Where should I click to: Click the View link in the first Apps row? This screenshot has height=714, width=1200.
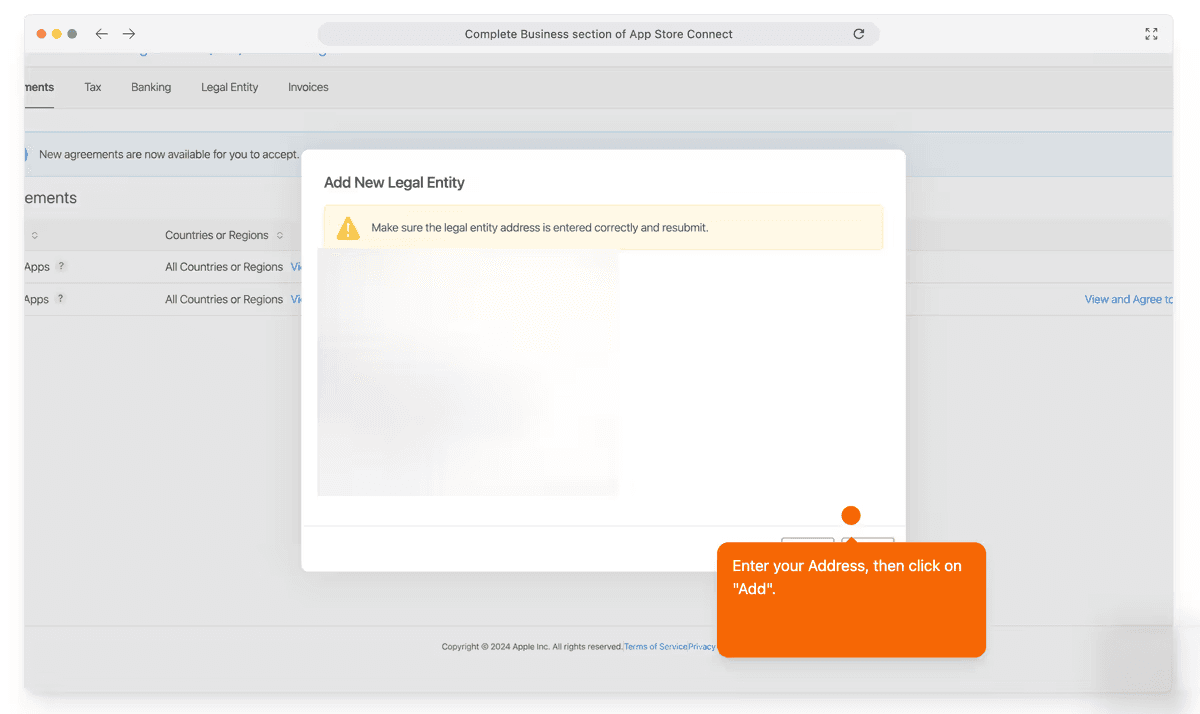point(296,267)
